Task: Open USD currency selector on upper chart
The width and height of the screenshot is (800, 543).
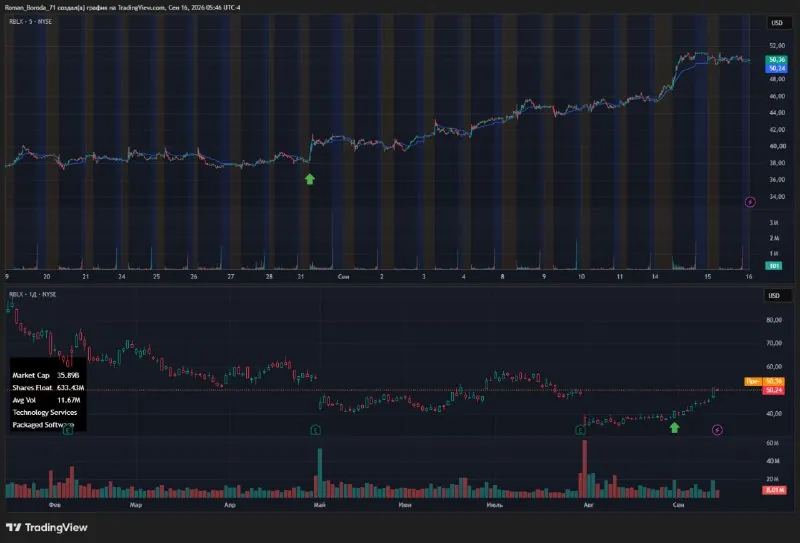Action: pos(777,23)
